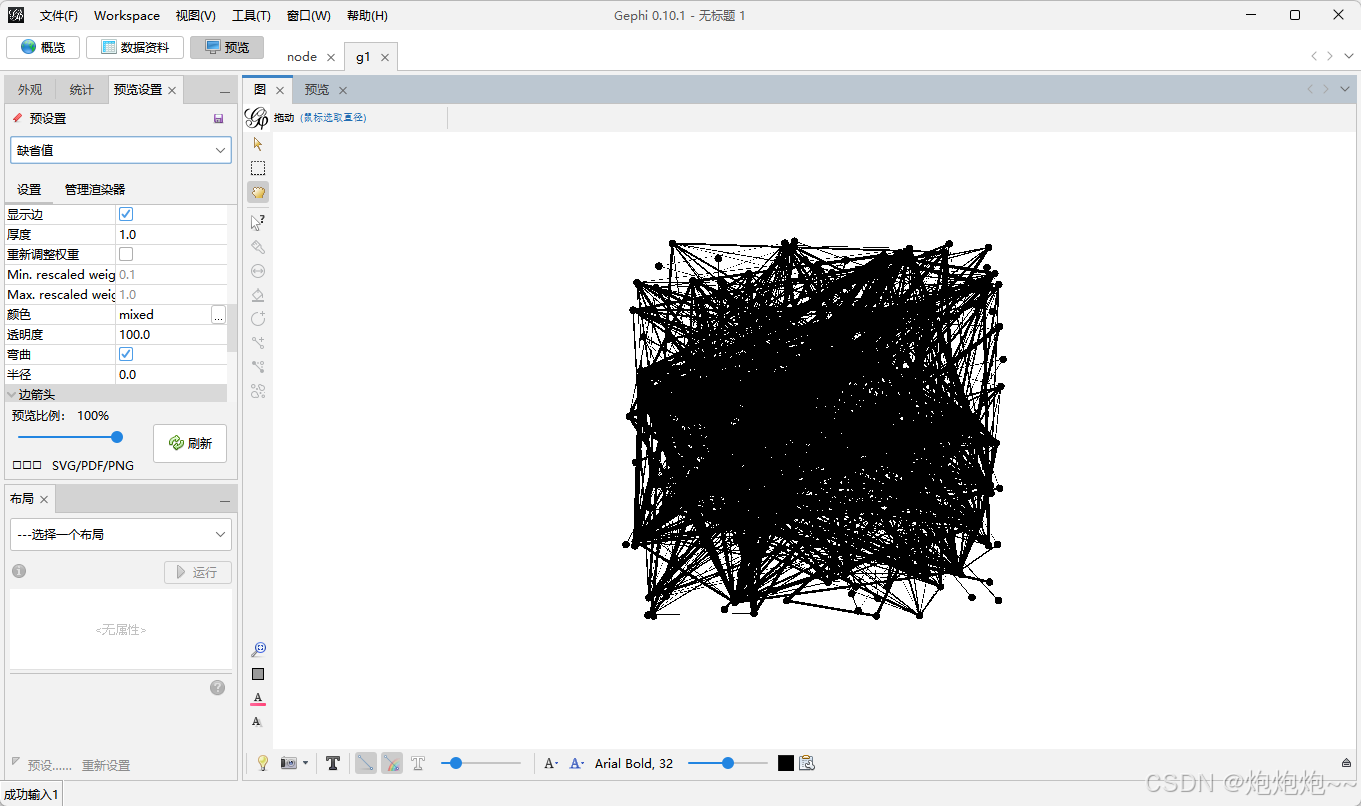Toggle edges using node color rainbow button
Viewport: 1361px width, 806px height.
pyautogui.click(x=392, y=763)
